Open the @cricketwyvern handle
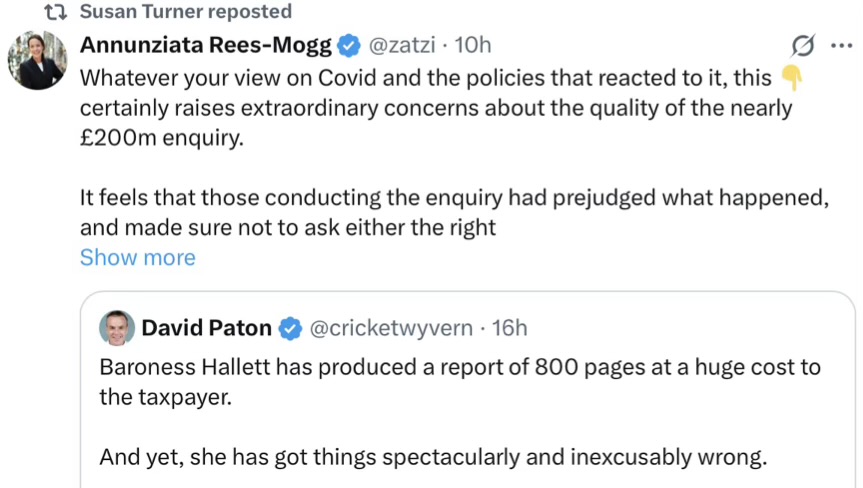The height and width of the screenshot is (488, 863). pyautogui.click(x=384, y=327)
